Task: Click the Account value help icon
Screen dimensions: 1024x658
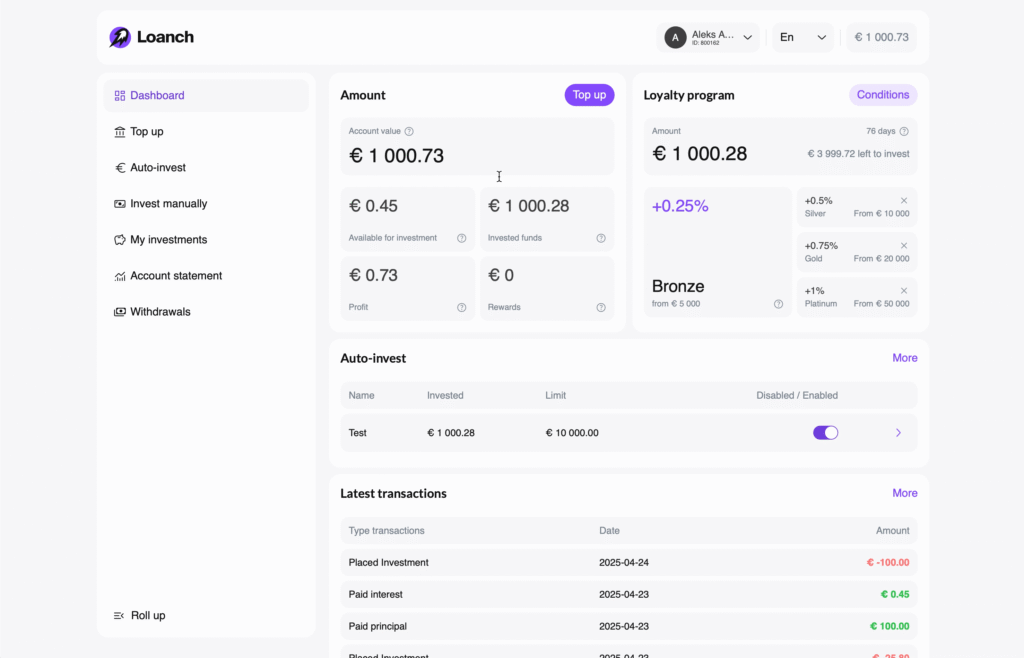Action: coord(409,131)
